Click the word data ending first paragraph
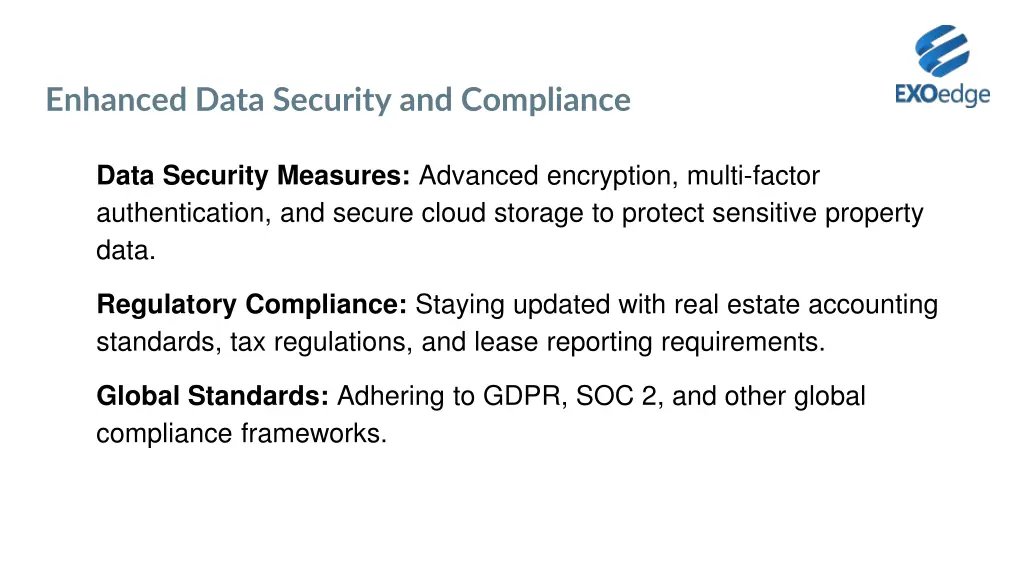The image size is (1024, 576). [x=124, y=251]
